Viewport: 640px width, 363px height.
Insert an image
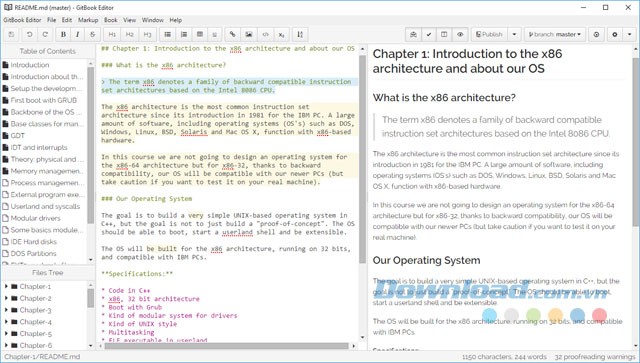[x=249, y=34]
